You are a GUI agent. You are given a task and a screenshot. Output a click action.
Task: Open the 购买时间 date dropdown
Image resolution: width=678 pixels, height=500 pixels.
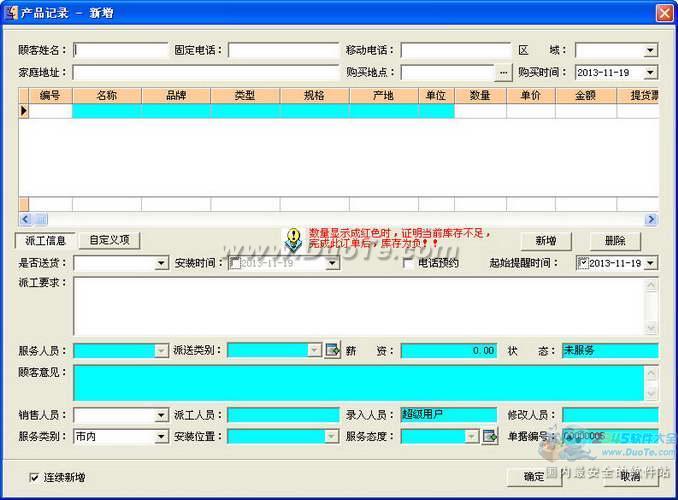coord(650,72)
